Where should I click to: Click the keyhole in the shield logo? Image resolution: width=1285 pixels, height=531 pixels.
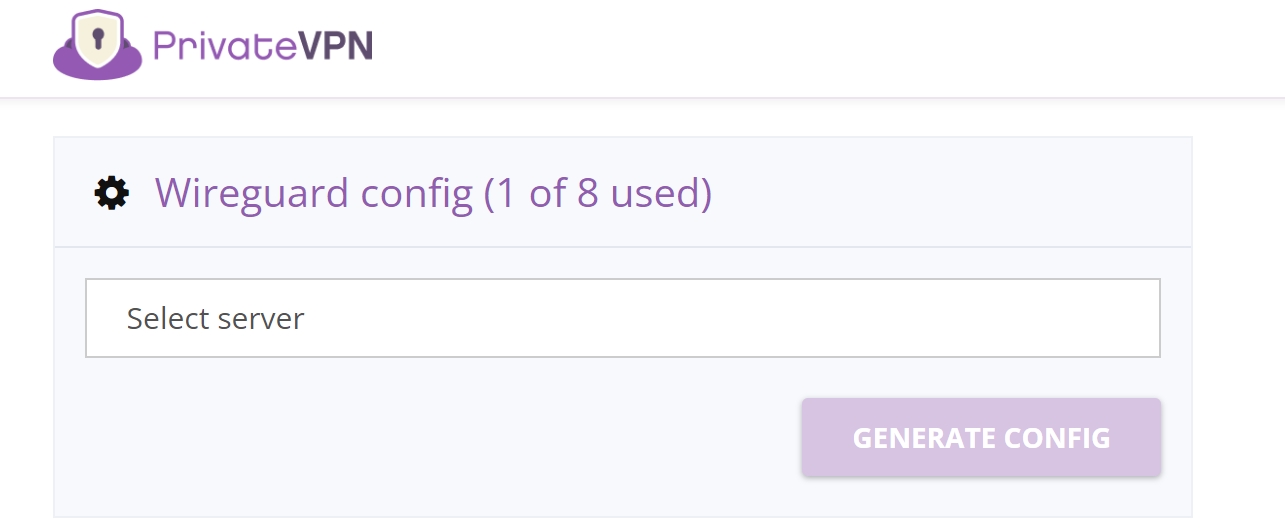[x=97, y=38]
